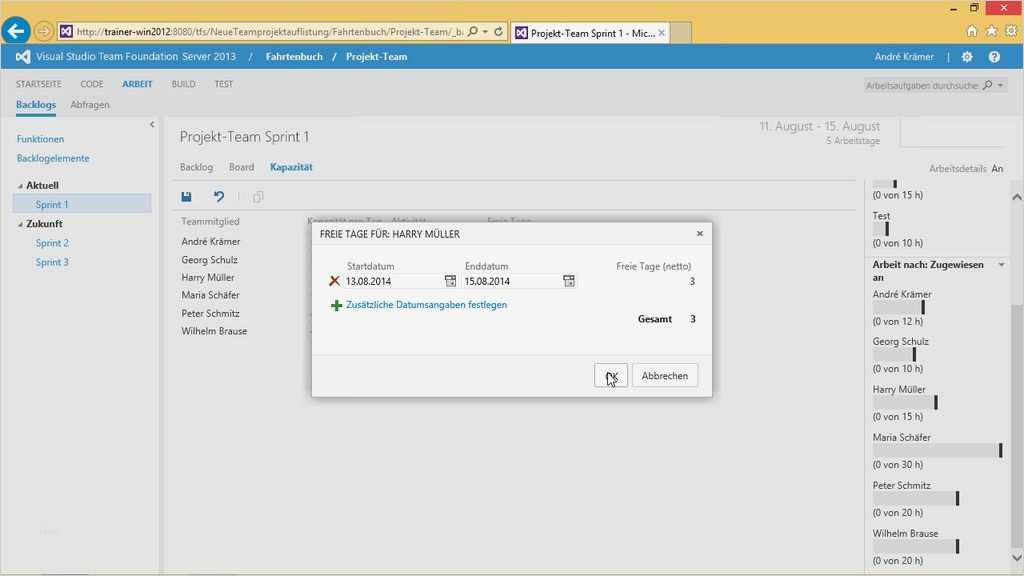
Task: Click the work item search magnifier icon
Action: [x=987, y=85]
